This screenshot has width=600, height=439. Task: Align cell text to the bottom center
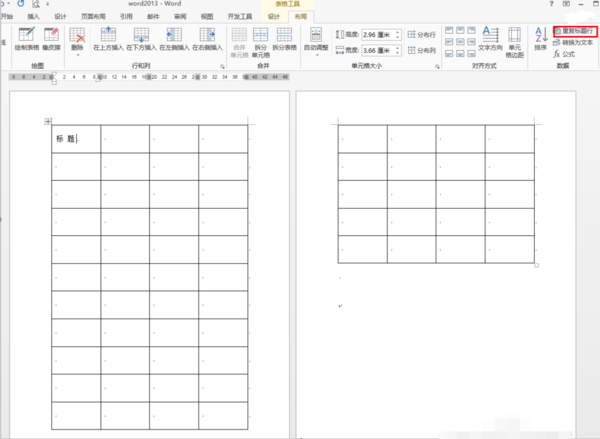[x=460, y=53]
